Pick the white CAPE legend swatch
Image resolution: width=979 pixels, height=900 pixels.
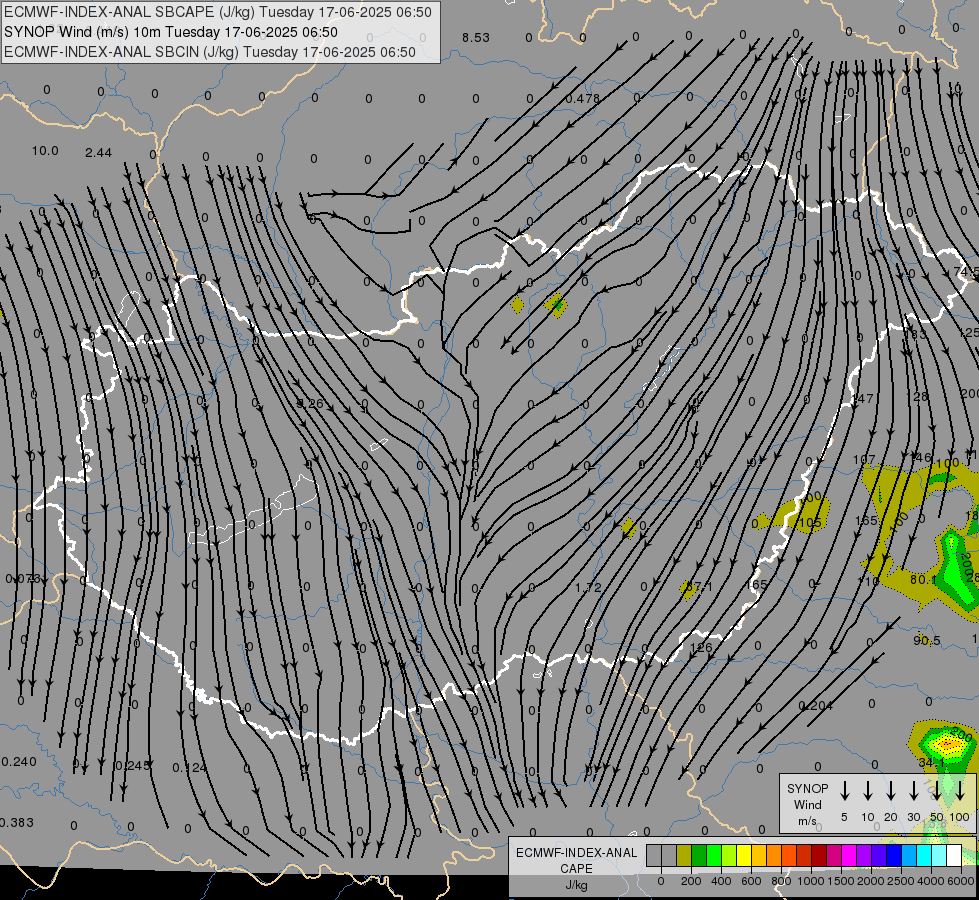tap(954, 855)
